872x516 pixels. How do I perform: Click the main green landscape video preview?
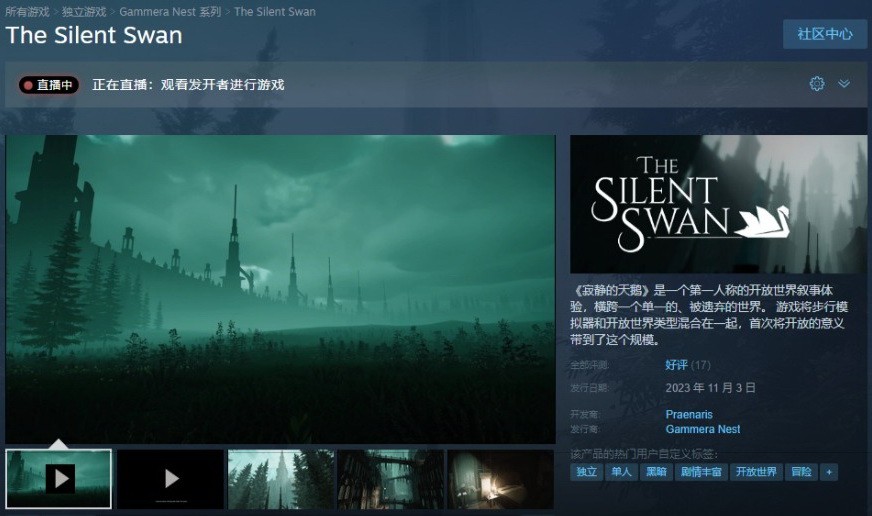pyautogui.click(x=280, y=289)
